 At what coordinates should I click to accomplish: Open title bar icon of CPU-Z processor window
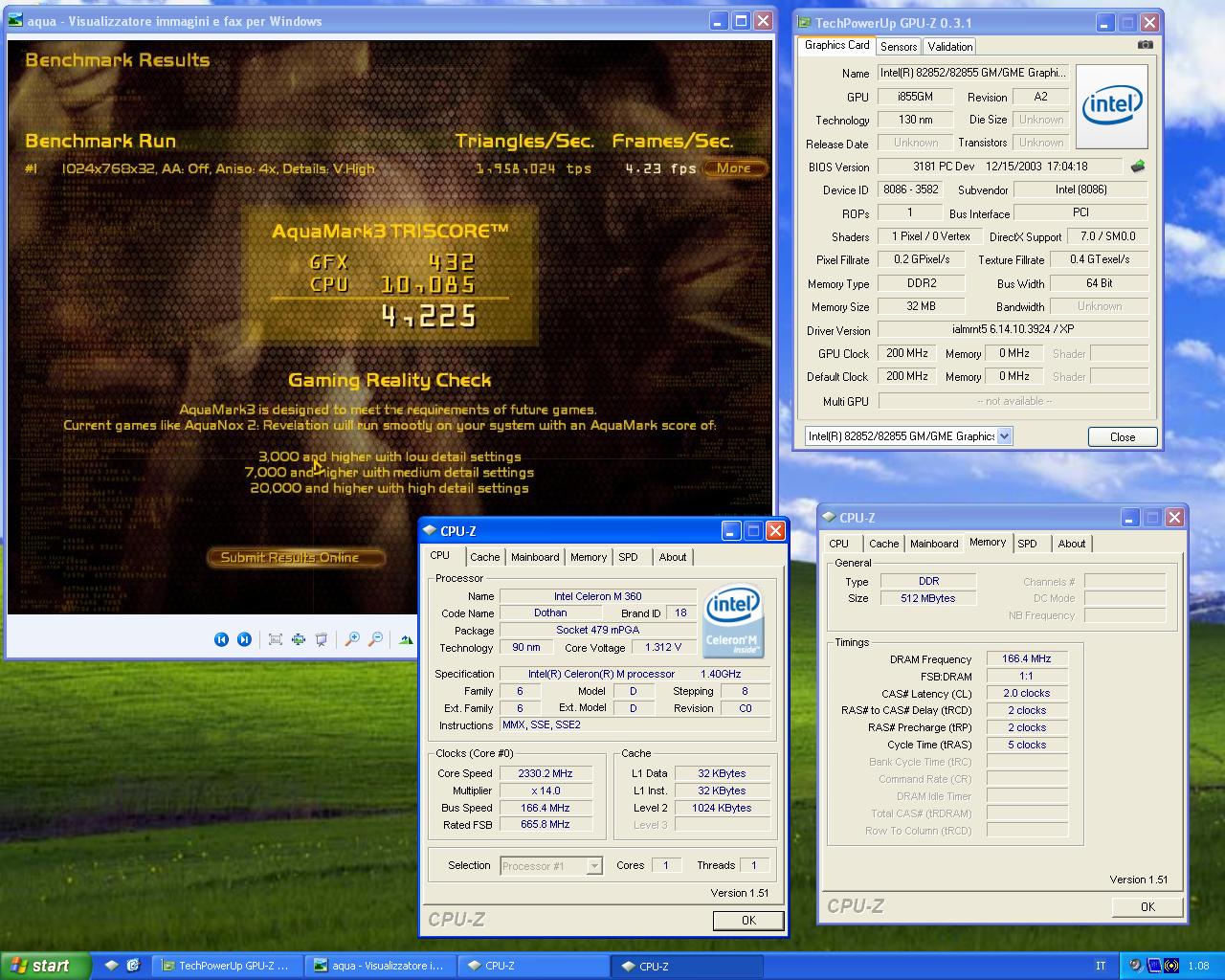point(430,531)
